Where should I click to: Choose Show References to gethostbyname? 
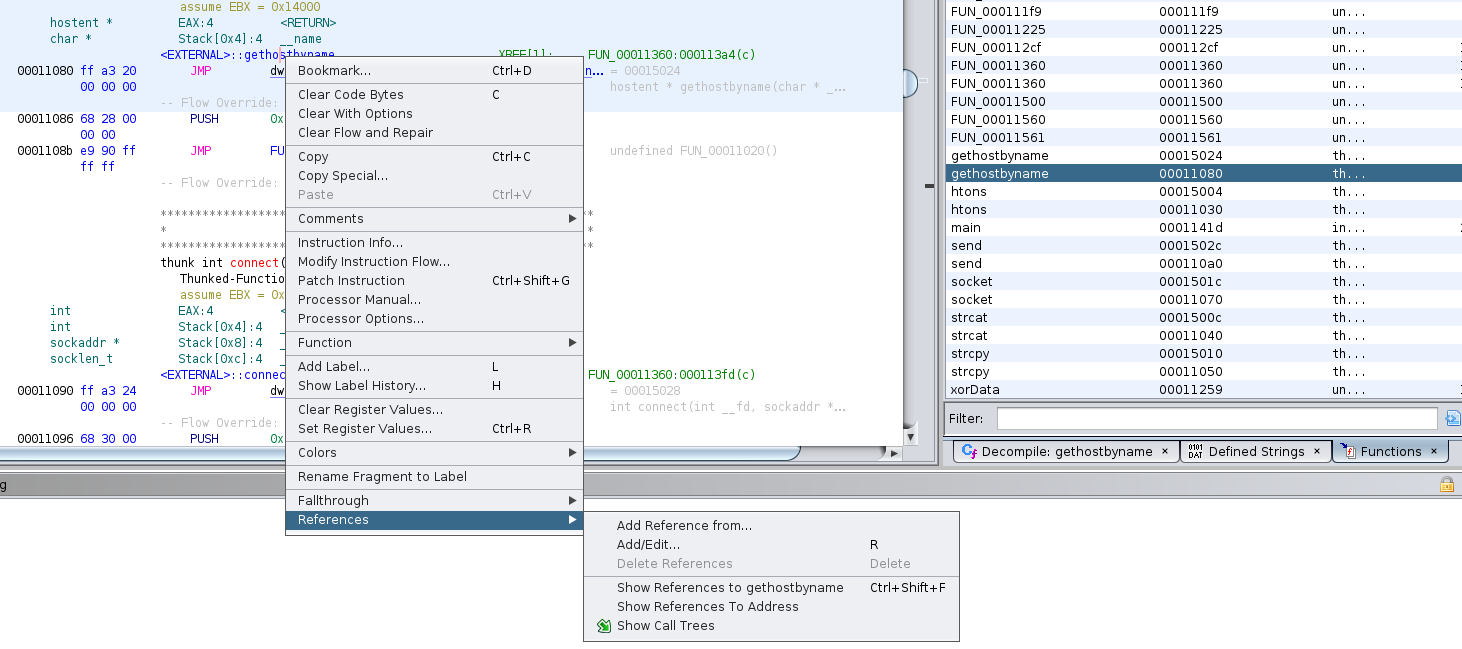pyautogui.click(x=730, y=588)
